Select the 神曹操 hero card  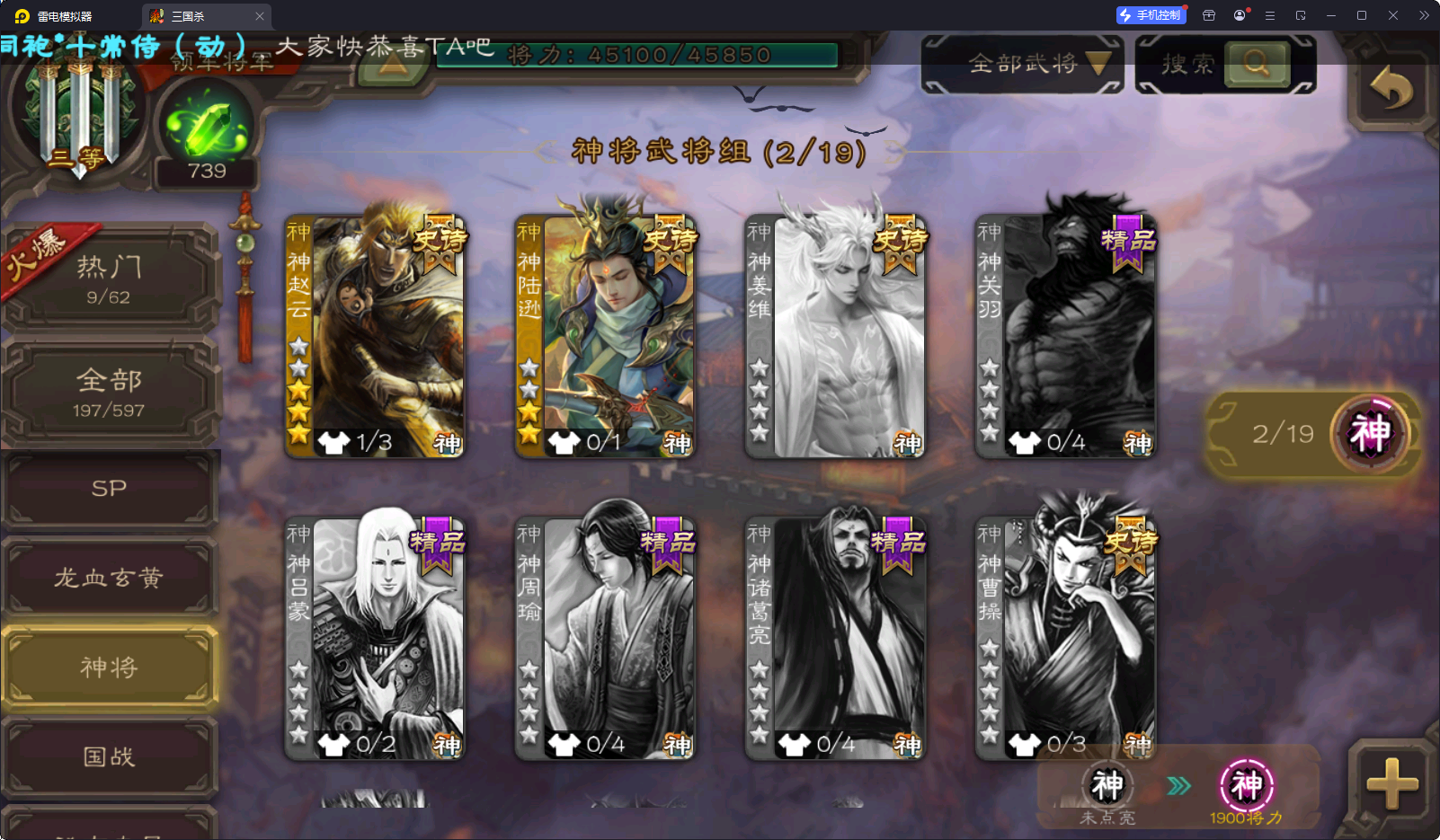tap(1065, 636)
